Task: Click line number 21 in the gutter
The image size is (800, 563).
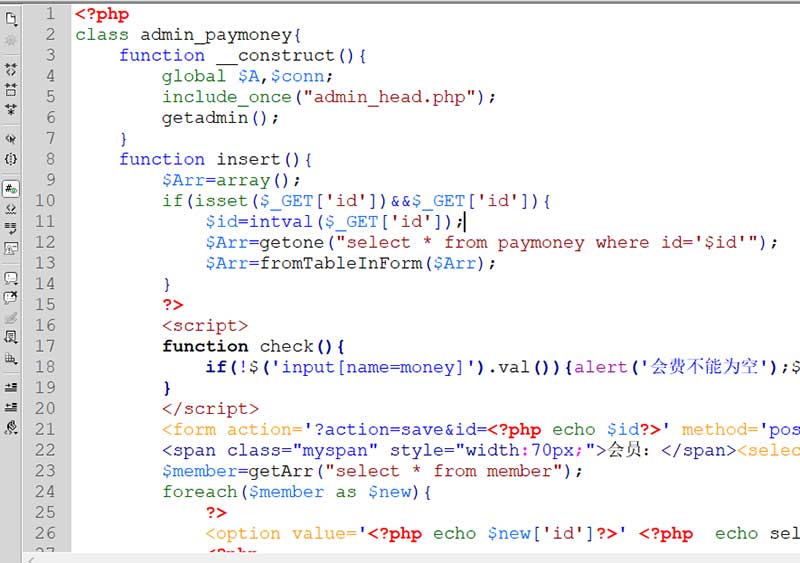Action: pos(45,429)
